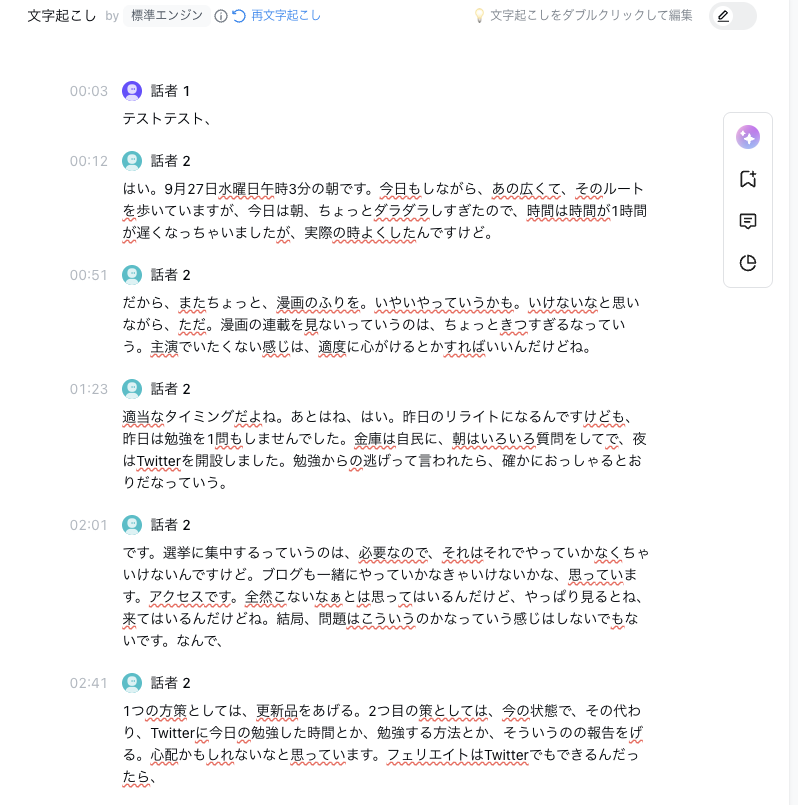Viewport: 798px width, 805px height.
Task: Open the comments panel icon
Action: (747, 221)
